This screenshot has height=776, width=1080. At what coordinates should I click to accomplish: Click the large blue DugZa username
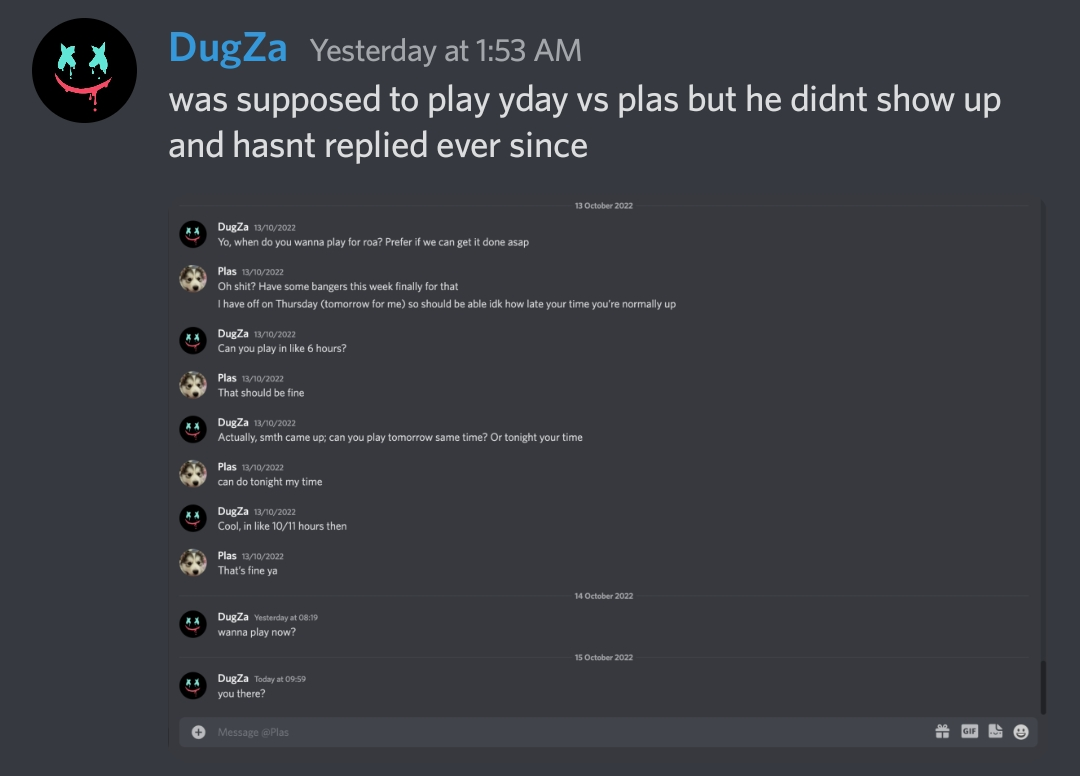[x=228, y=49]
